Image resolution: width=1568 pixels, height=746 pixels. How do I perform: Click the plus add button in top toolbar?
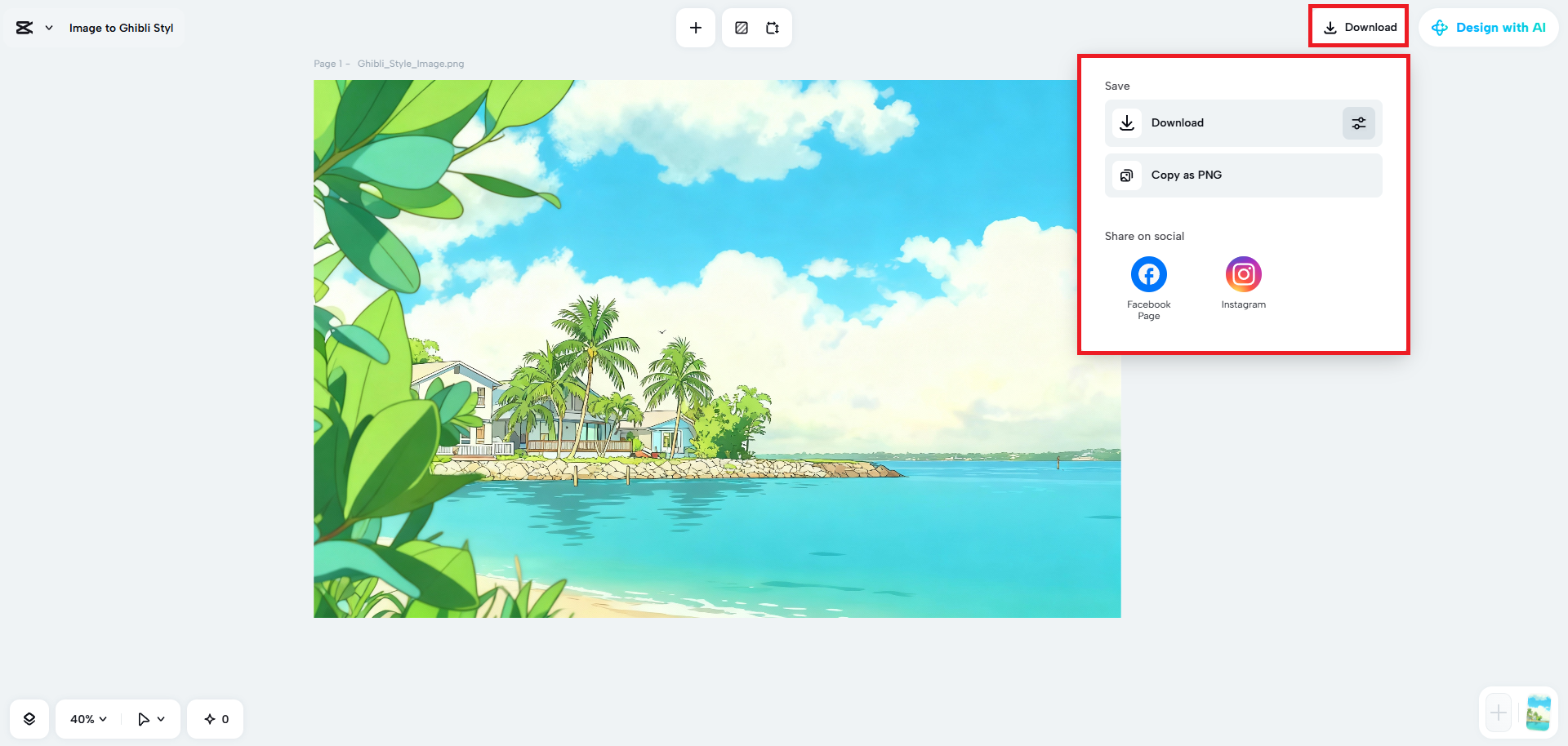click(x=696, y=28)
